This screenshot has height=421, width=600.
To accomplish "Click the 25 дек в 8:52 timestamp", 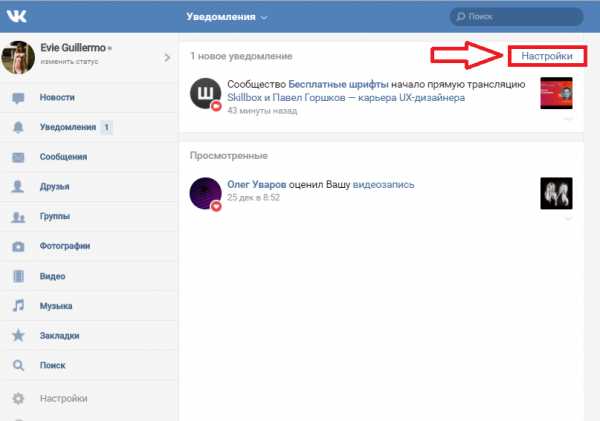I will click(x=253, y=197).
